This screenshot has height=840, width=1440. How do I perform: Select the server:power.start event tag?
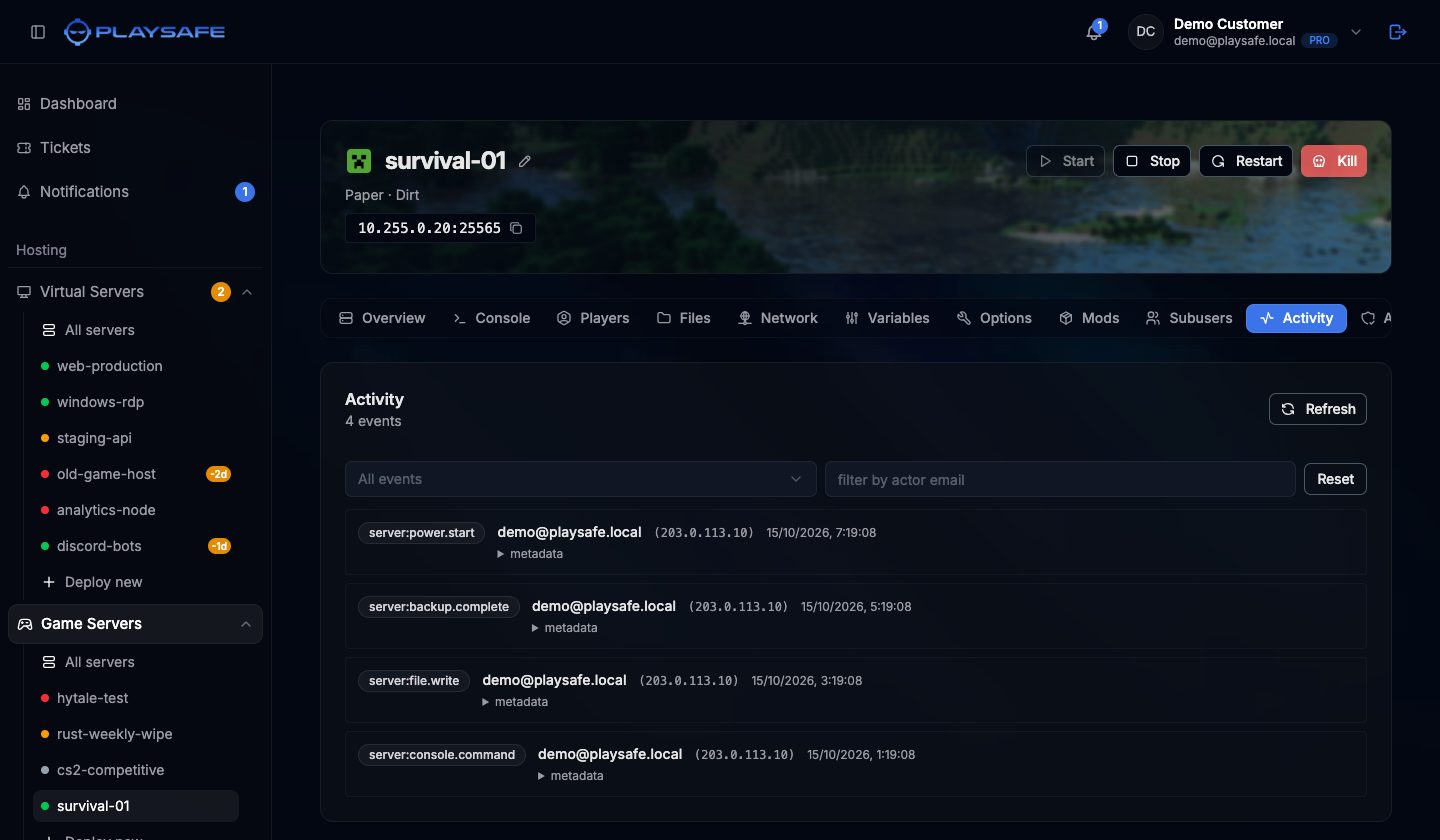coord(422,533)
